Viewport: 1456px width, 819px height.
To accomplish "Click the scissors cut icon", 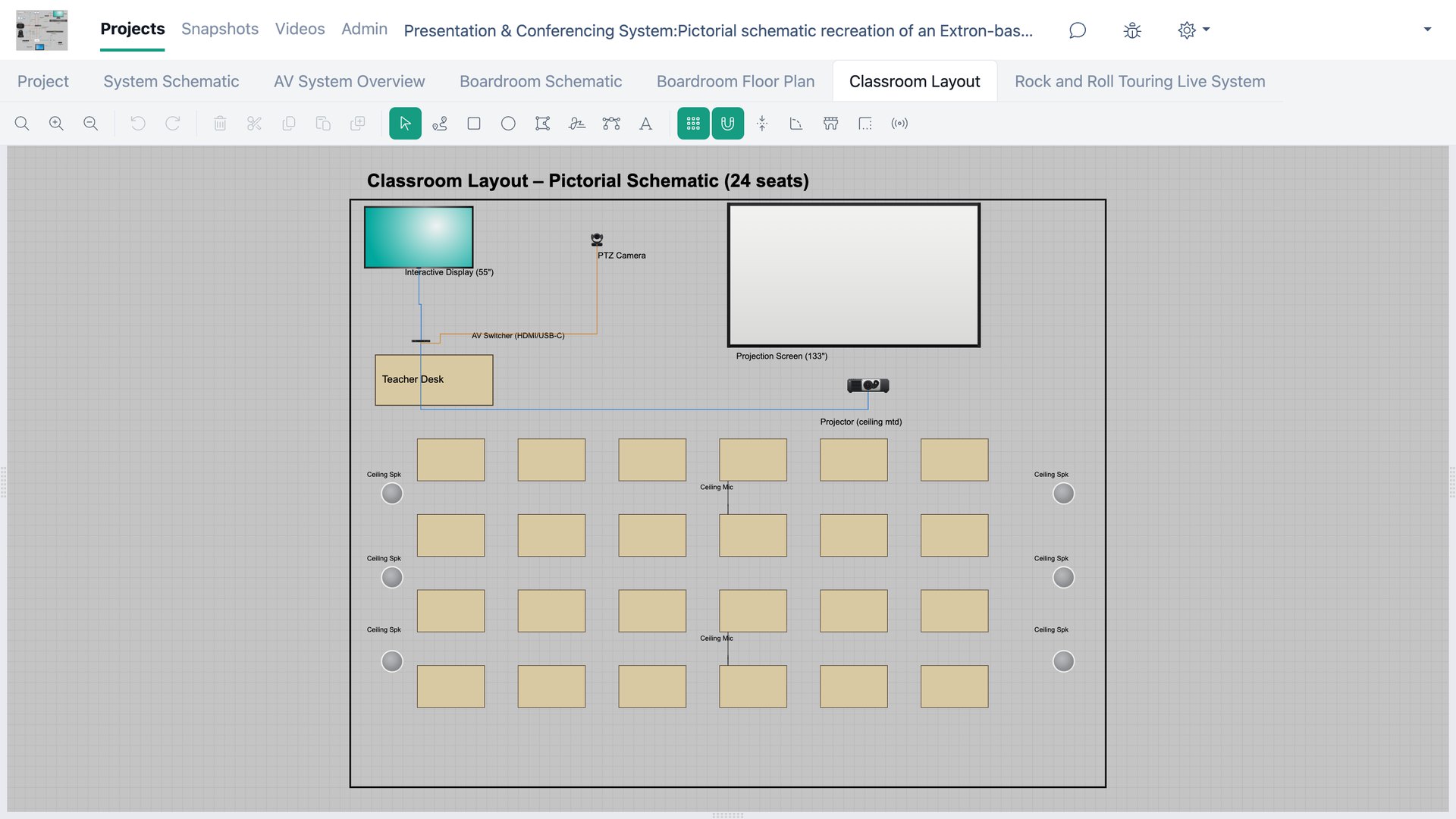I will pos(254,124).
